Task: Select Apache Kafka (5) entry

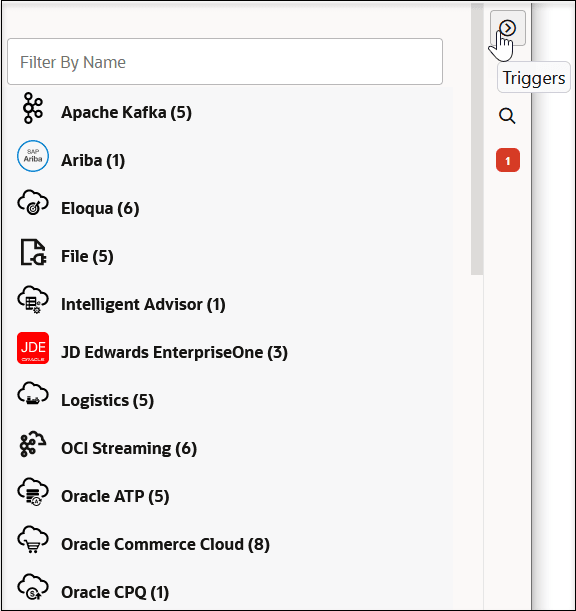Action: [126, 112]
